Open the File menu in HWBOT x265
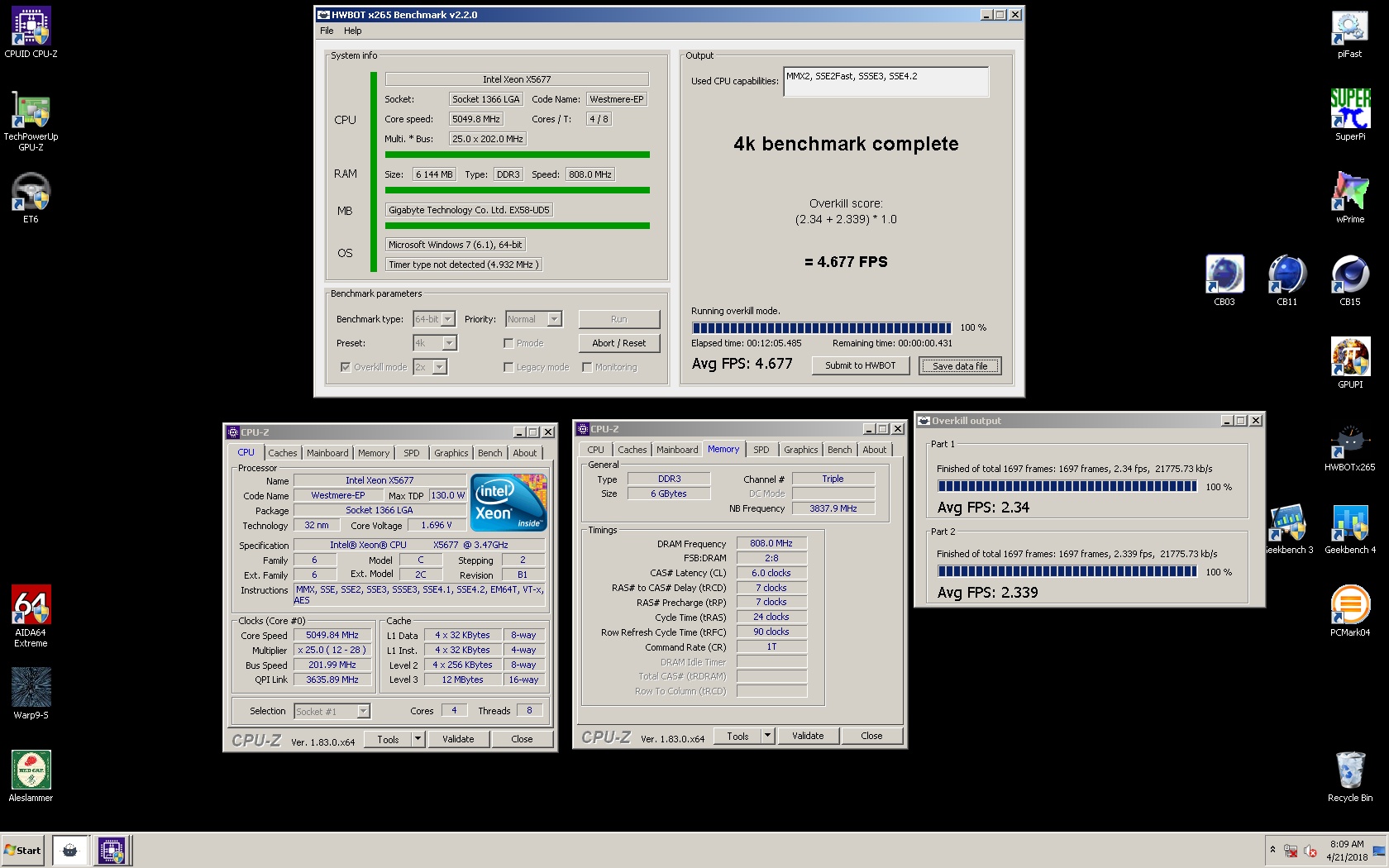This screenshot has width=1389, height=868. [327, 31]
